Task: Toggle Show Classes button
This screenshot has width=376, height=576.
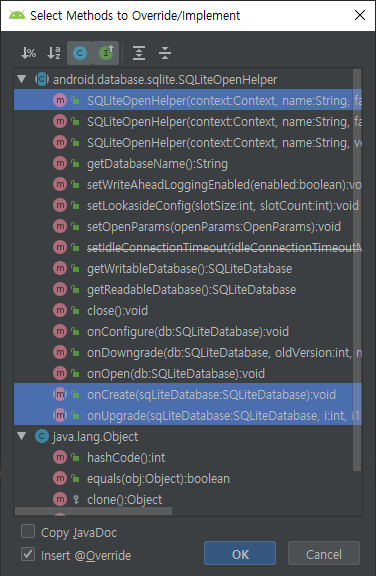Action: 80,53
